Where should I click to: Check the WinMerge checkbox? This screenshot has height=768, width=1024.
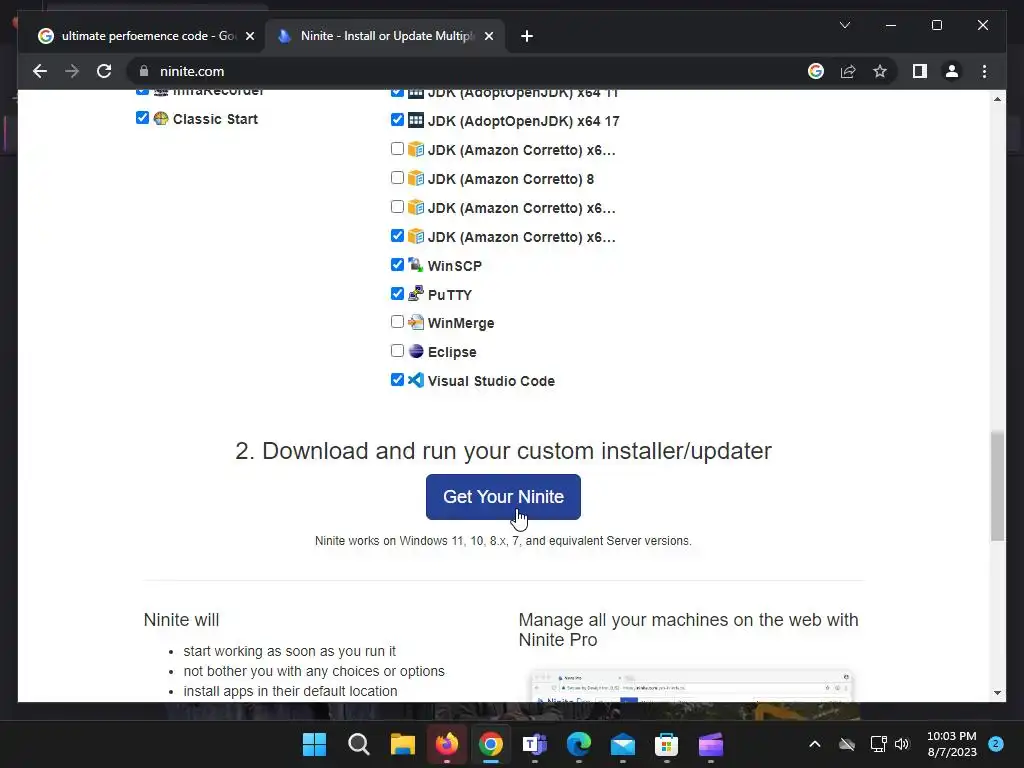click(x=397, y=322)
